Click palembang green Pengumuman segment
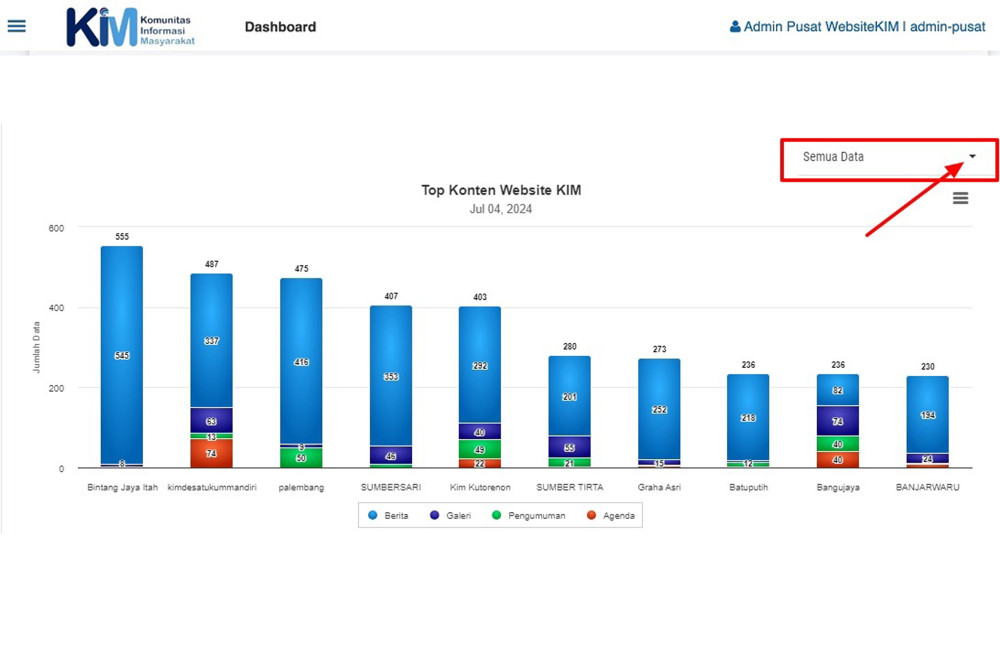The height and width of the screenshot is (666, 1000). pyautogui.click(x=301, y=459)
